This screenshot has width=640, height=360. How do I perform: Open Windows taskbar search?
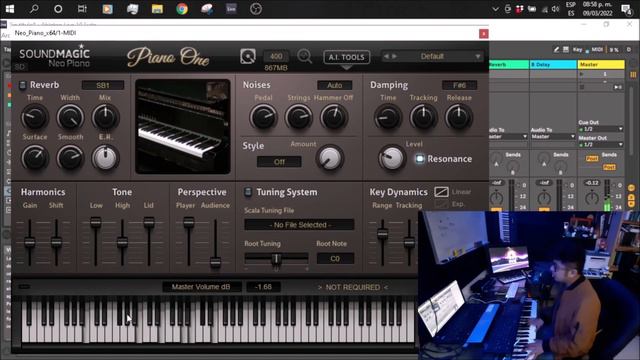34,9
